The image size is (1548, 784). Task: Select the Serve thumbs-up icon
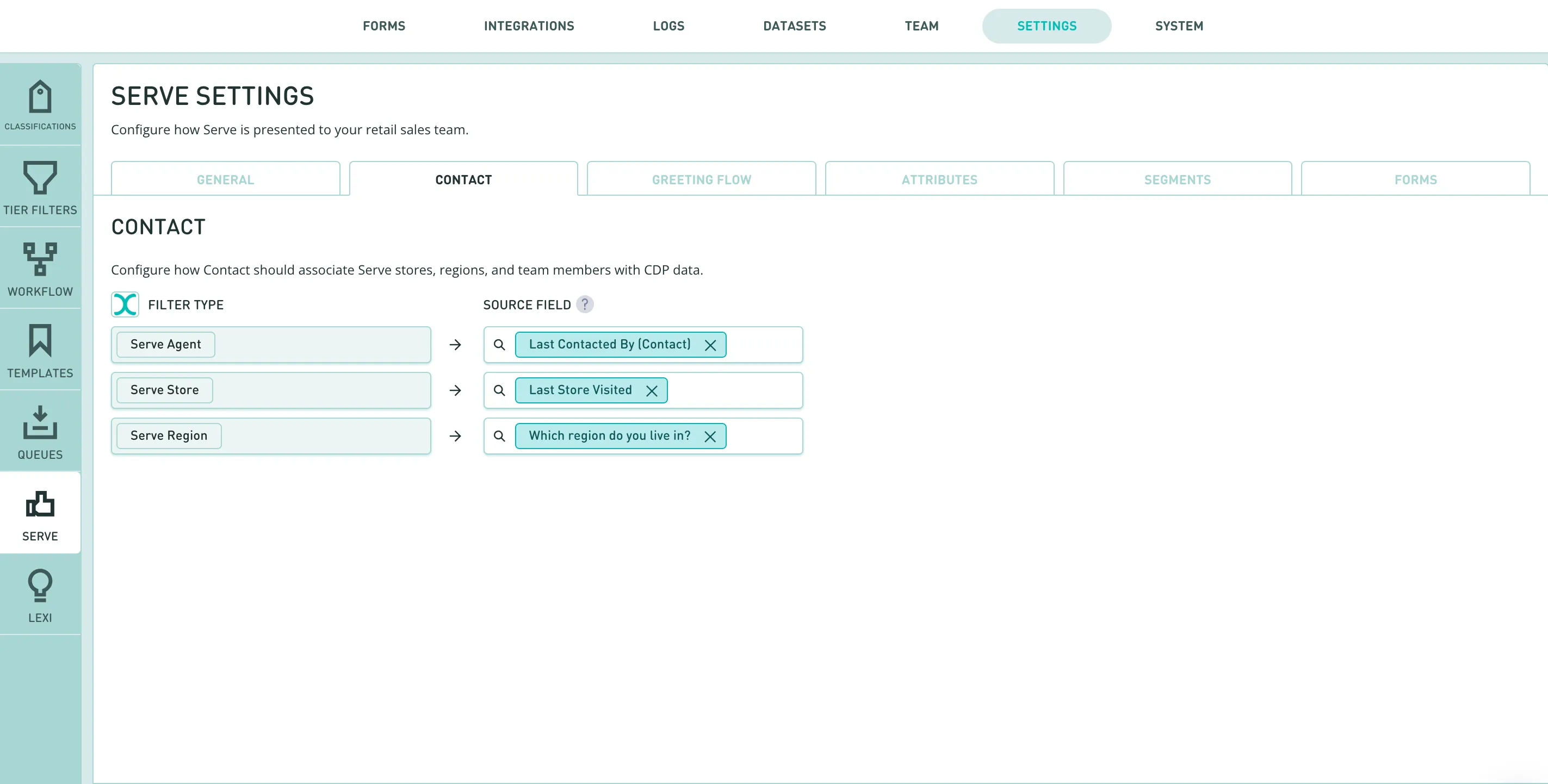point(40,505)
